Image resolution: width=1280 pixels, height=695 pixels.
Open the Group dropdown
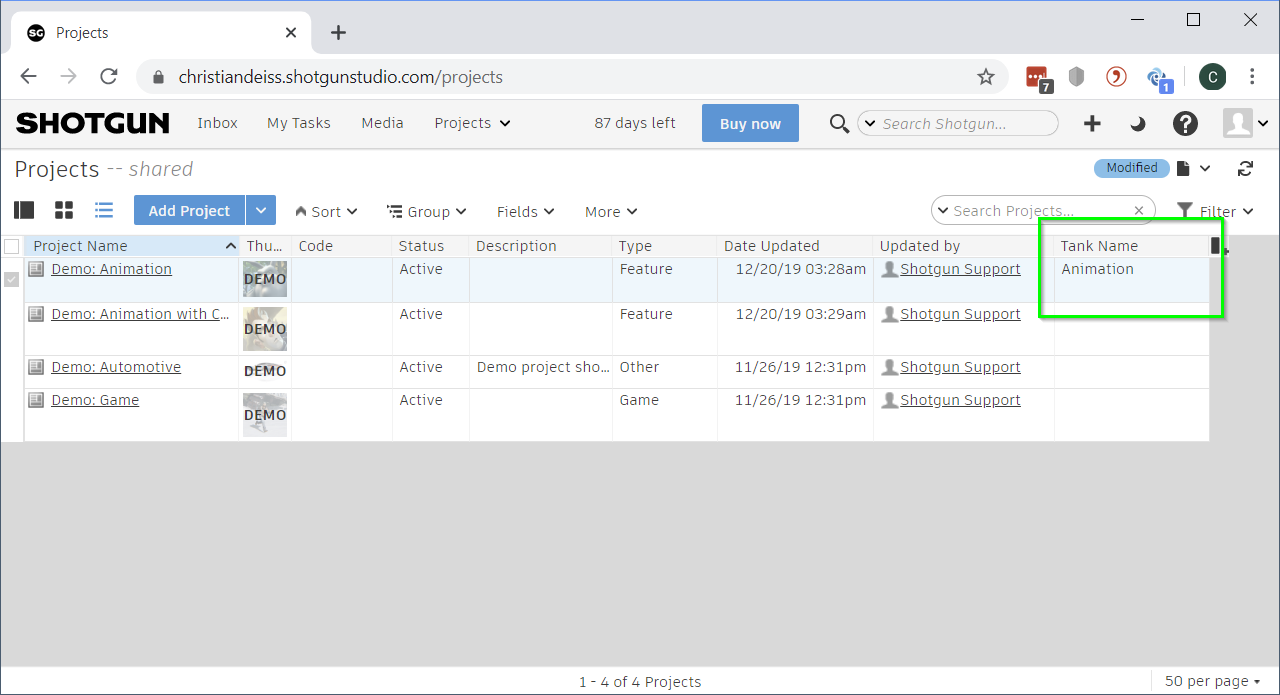(x=427, y=212)
